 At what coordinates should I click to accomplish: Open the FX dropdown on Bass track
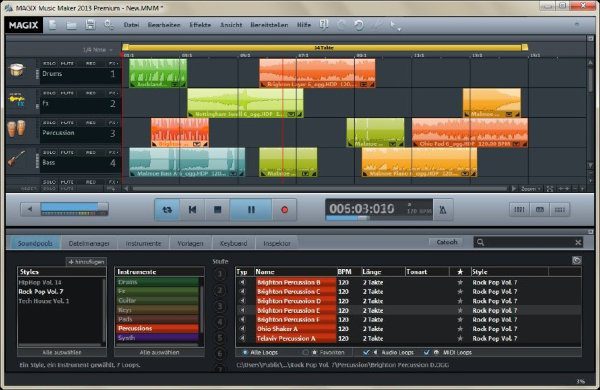click(114, 152)
